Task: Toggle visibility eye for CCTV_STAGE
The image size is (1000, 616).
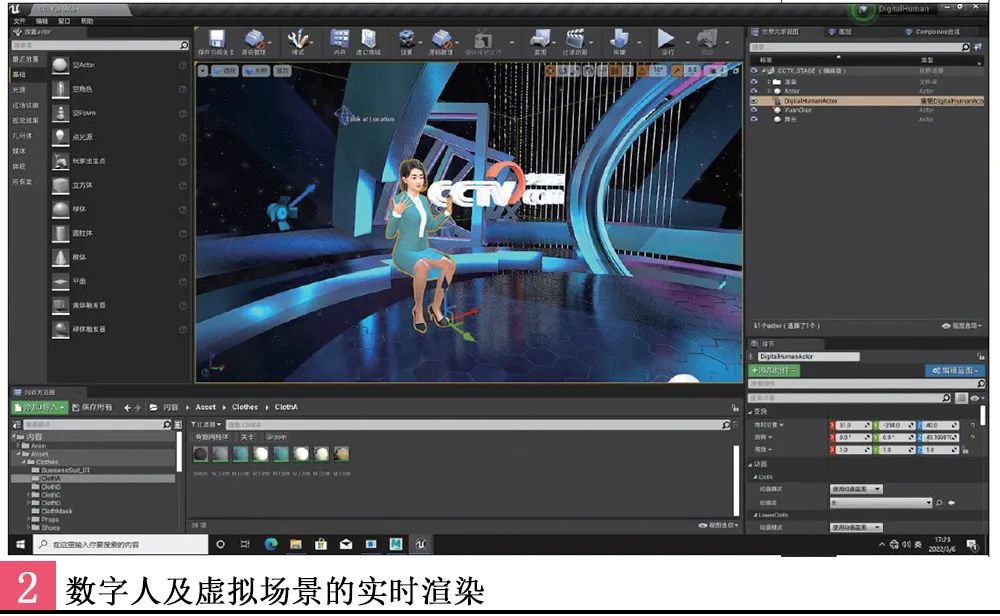Action: coord(755,71)
